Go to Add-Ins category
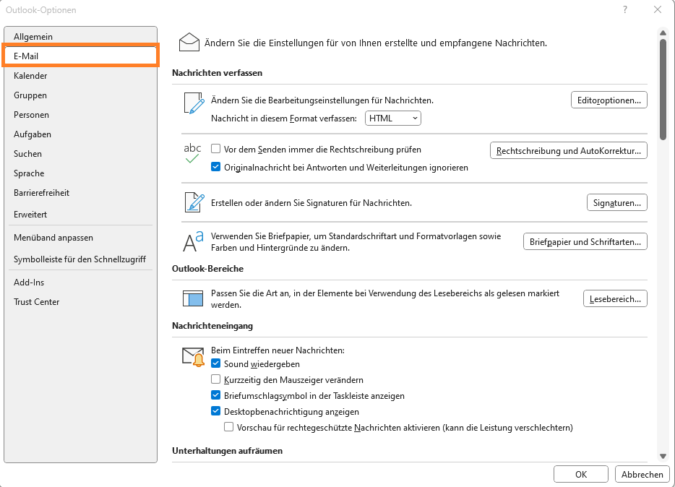 81,282
